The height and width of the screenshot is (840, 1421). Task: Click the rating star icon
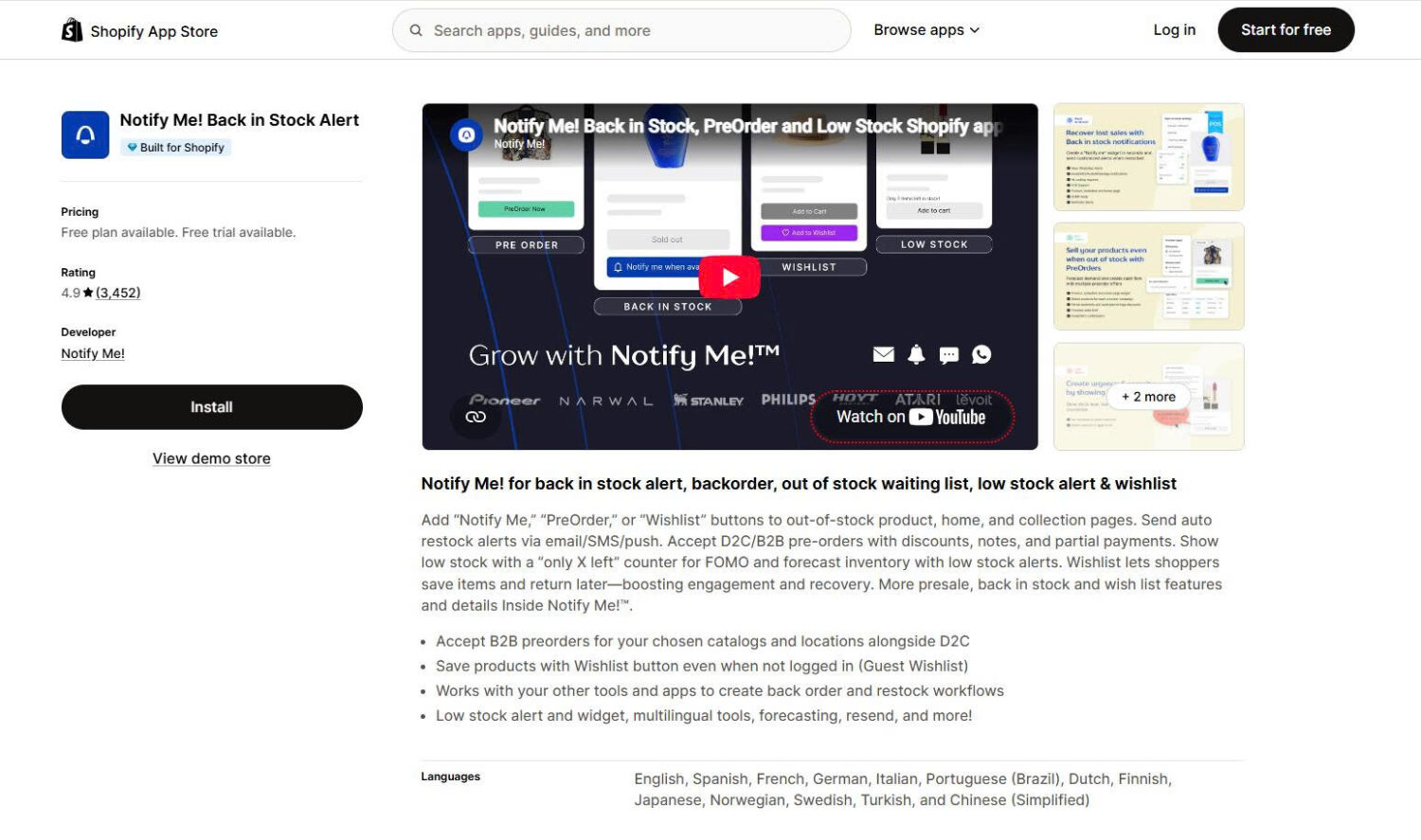(x=88, y=293)
